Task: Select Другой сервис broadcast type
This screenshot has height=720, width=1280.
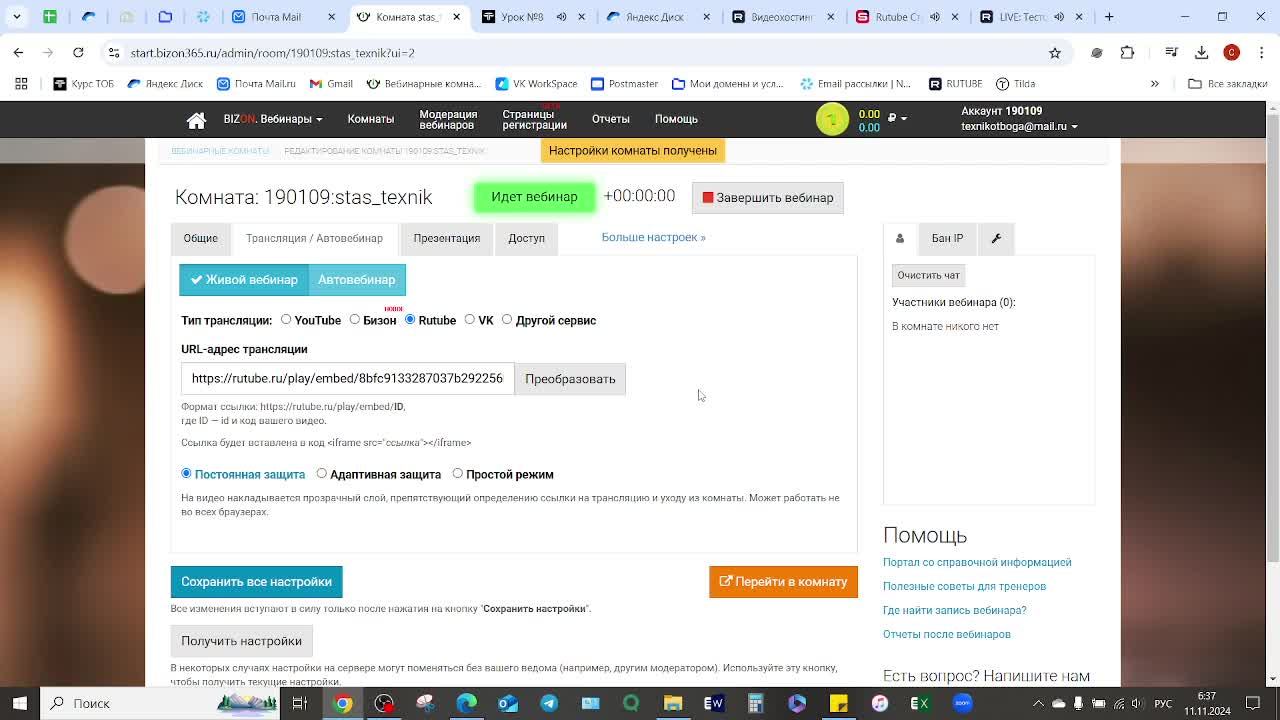Action: point(507,320)
